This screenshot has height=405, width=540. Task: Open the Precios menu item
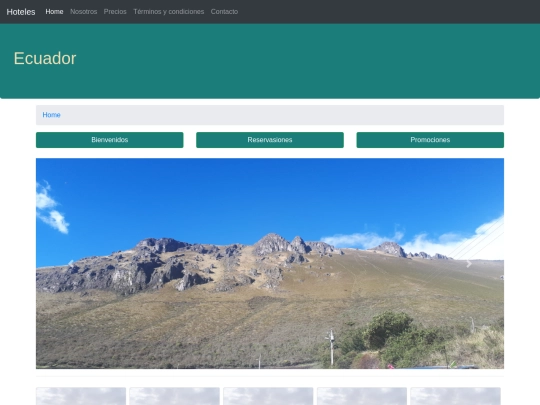(x=115, y=12)
